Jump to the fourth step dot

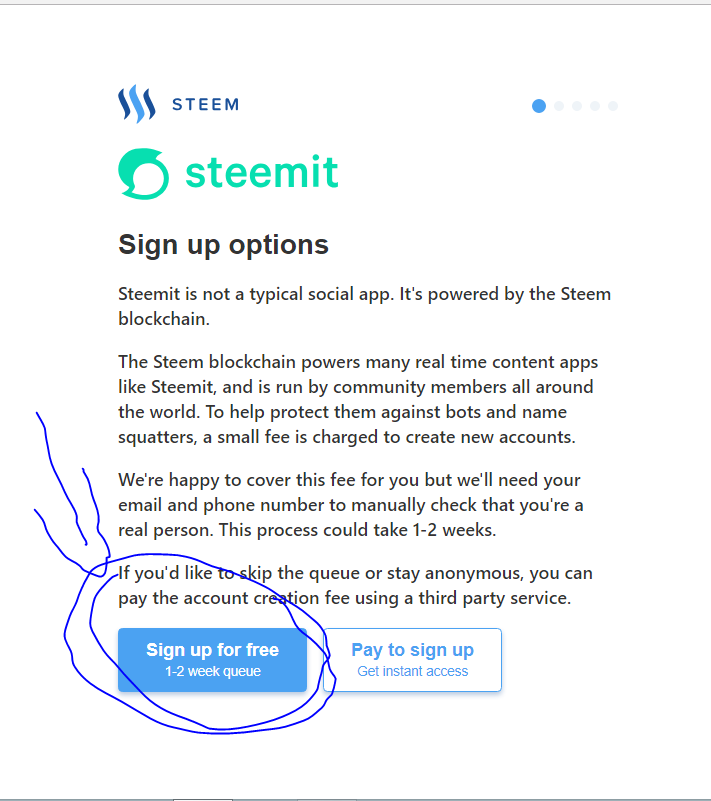595,105
